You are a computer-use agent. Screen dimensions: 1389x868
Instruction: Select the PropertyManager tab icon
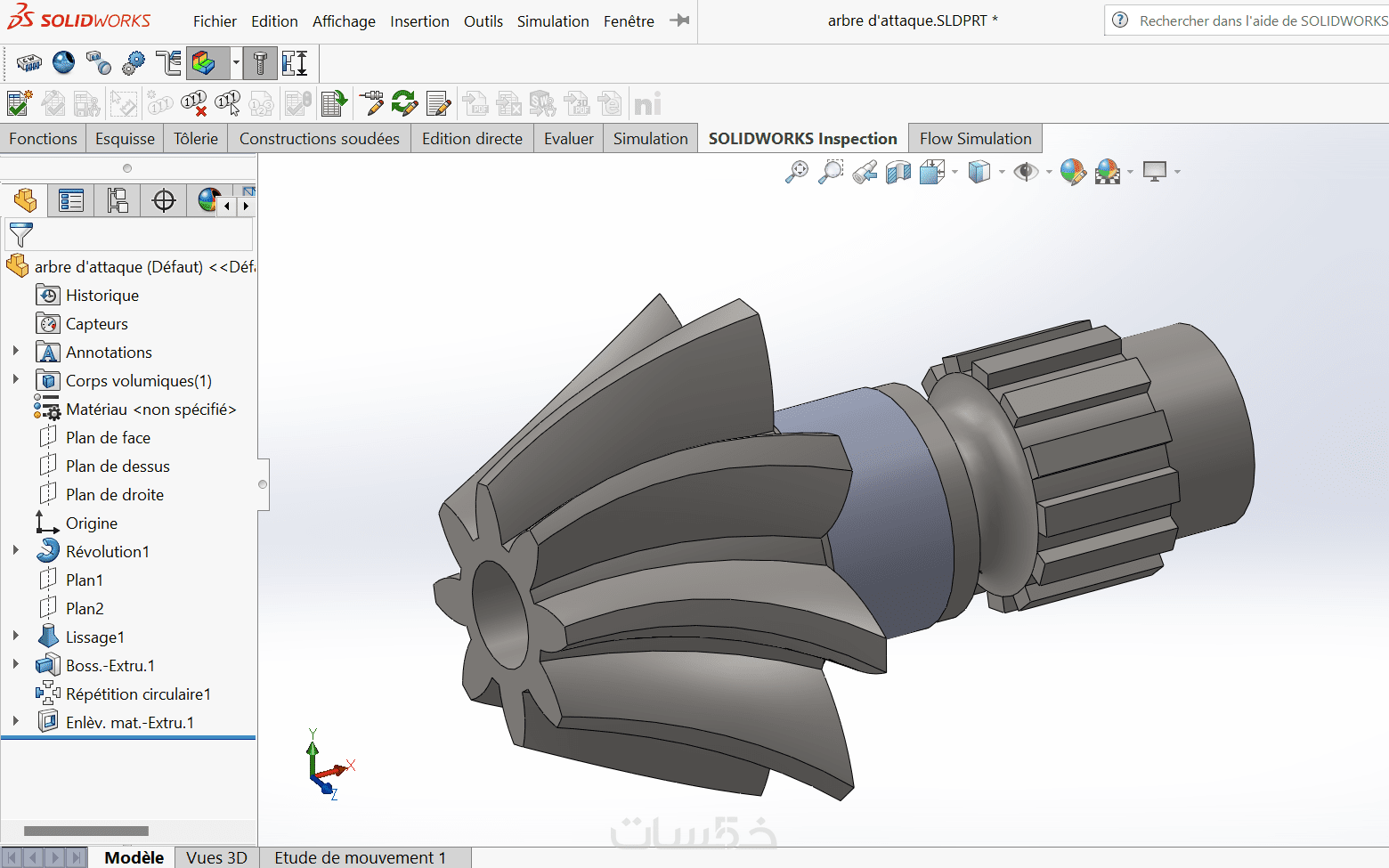(x=70, y=200)
